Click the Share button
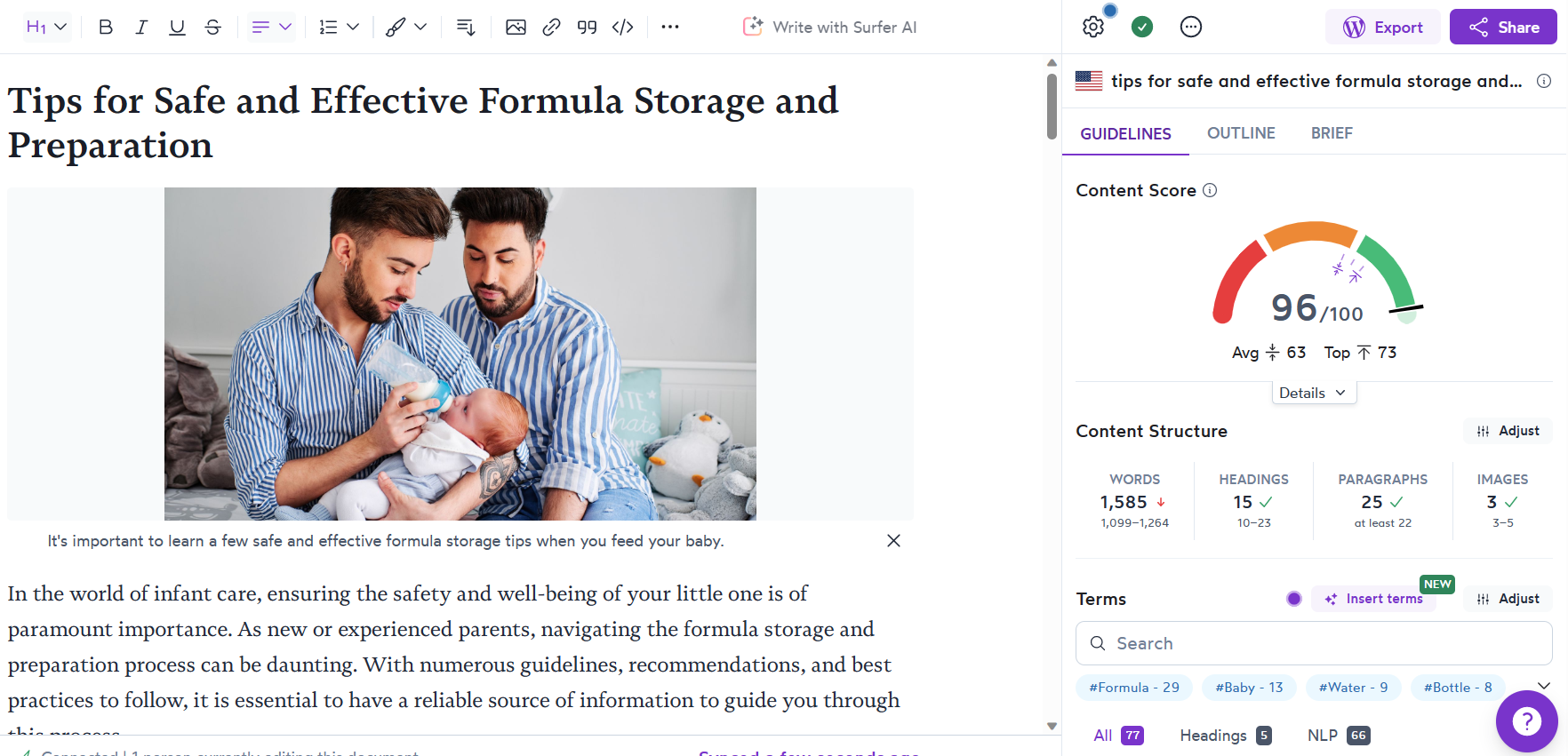Screen dimensions: 1568x756 pyautogui.click(x=1503, y=27)
